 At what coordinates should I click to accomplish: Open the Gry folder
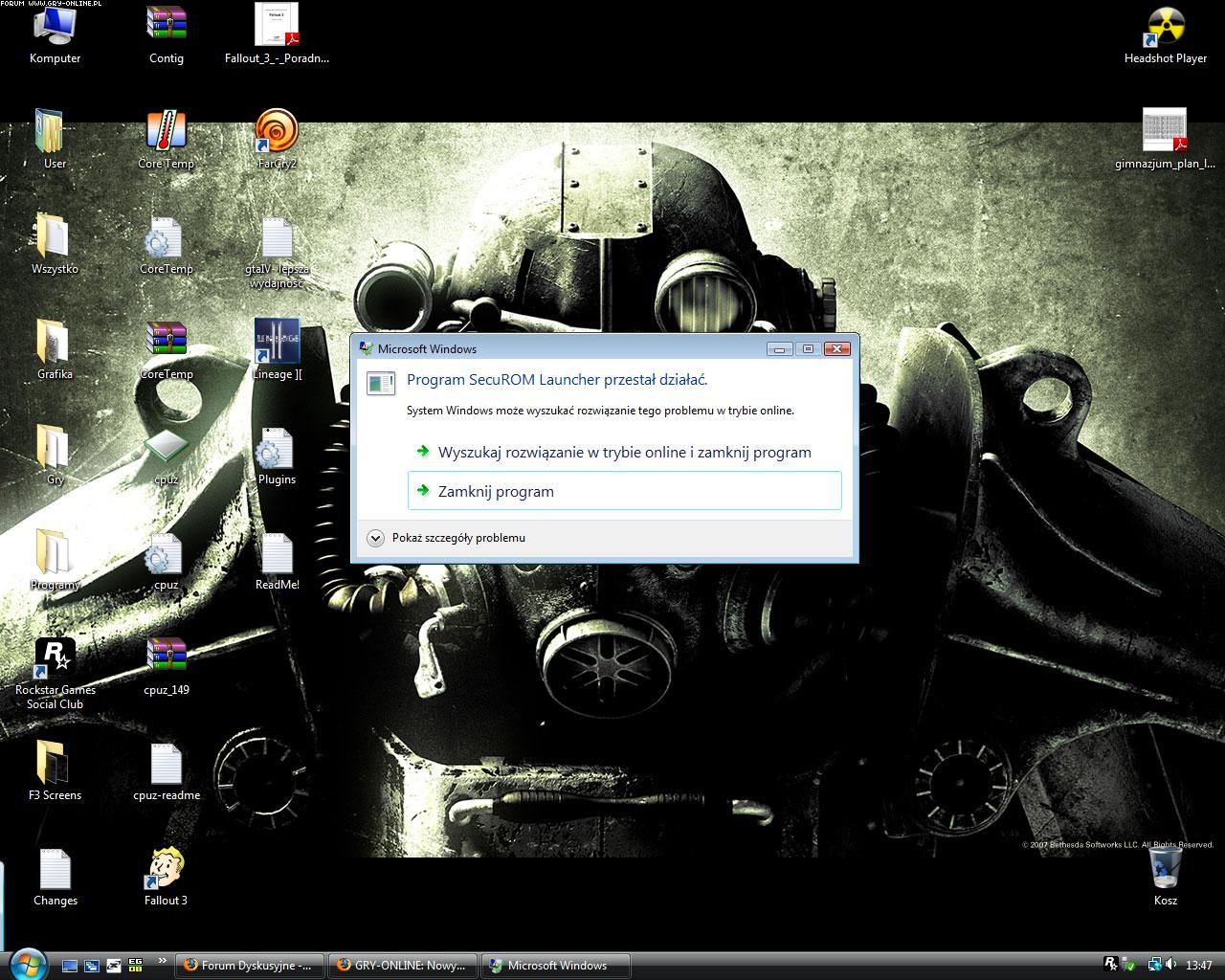[55, 456]
